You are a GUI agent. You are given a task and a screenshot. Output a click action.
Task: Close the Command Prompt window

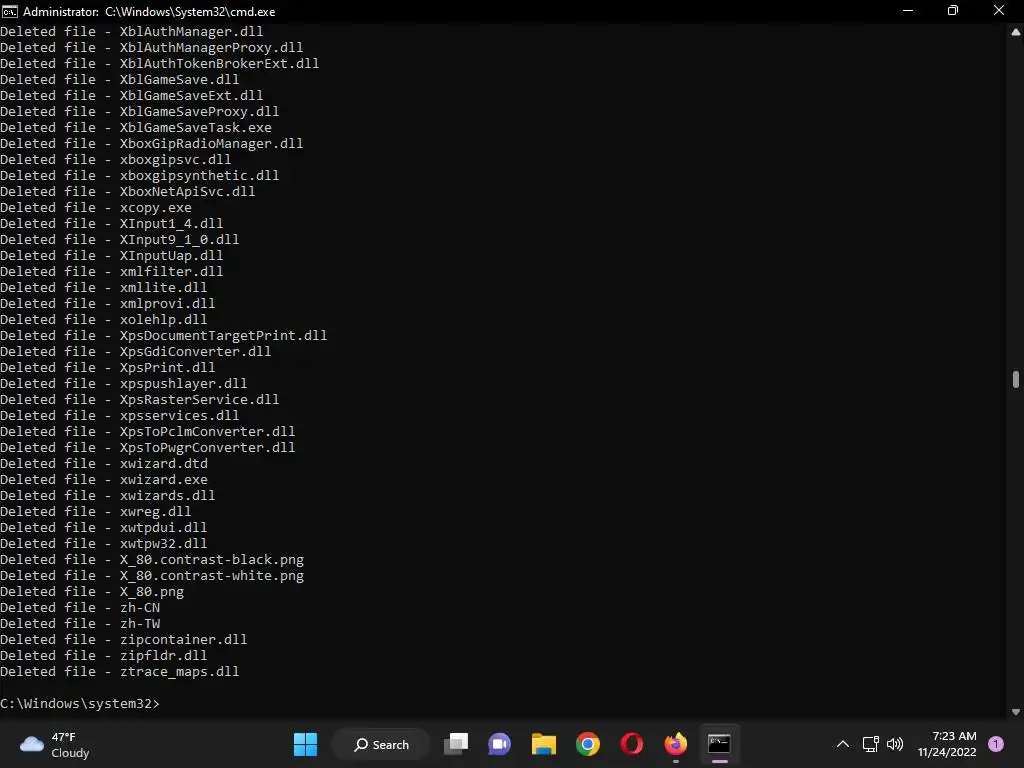999,11
